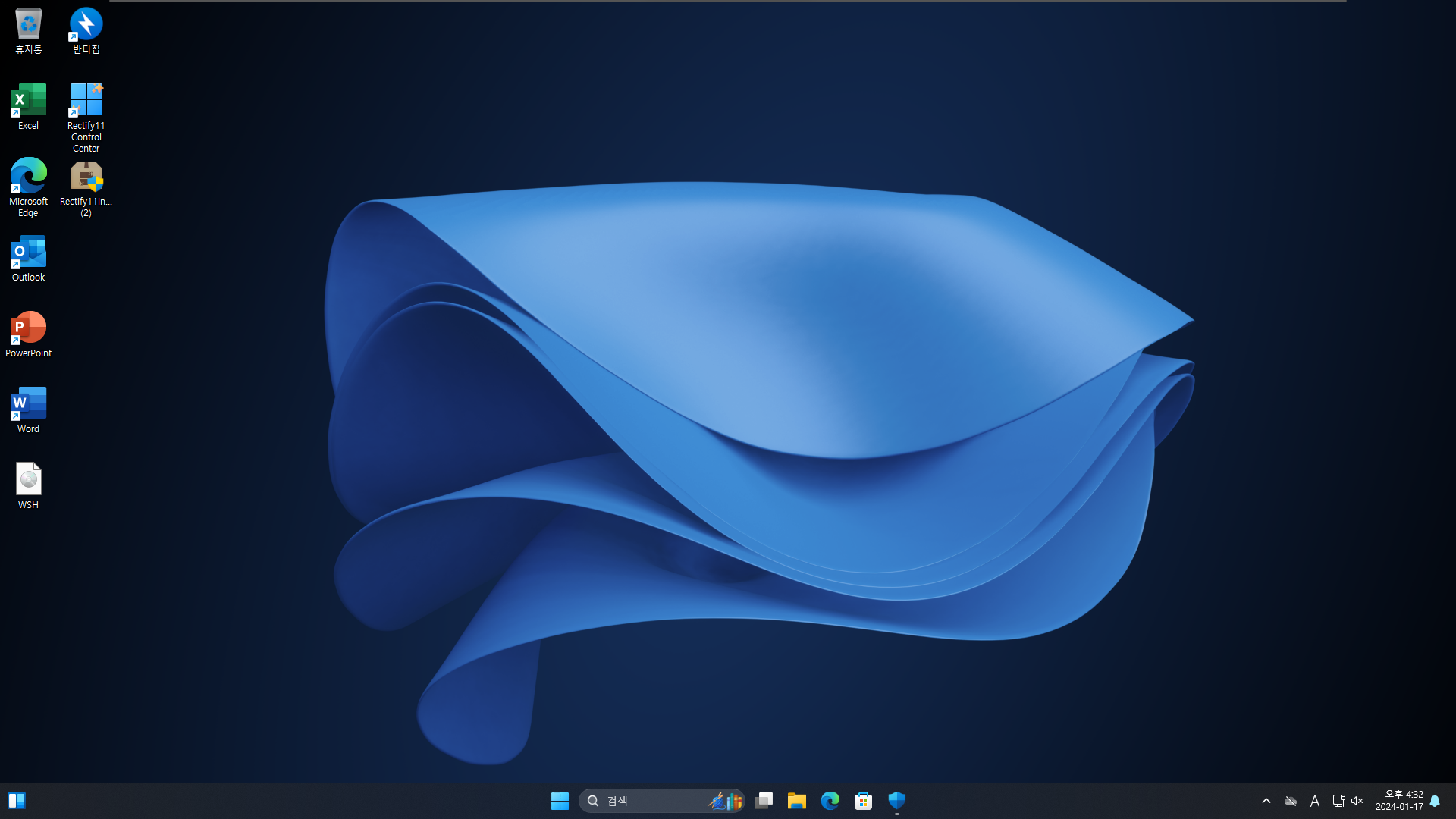Screen dimensions: 1456x819
Task: Open the clock and calendar flyout showing 오후 4:32
Action: click(x=1399, y=801)
